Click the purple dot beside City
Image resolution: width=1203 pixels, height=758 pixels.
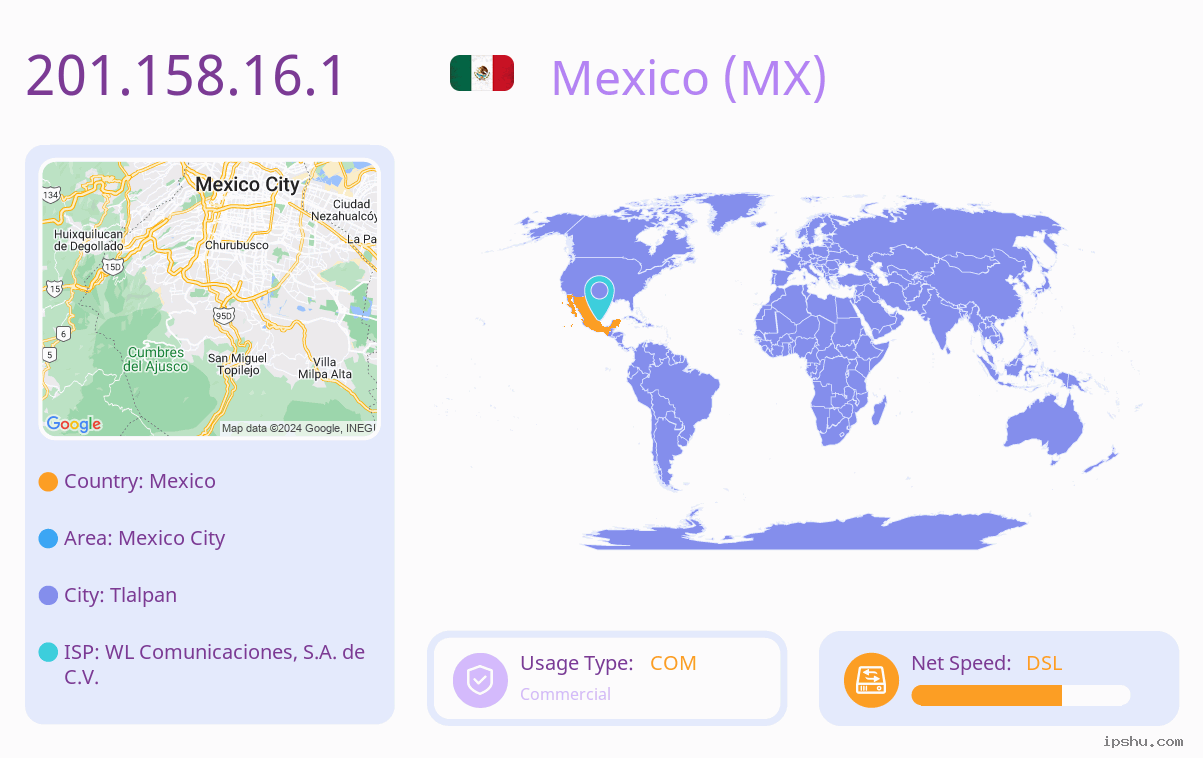[x=48, y=596]
